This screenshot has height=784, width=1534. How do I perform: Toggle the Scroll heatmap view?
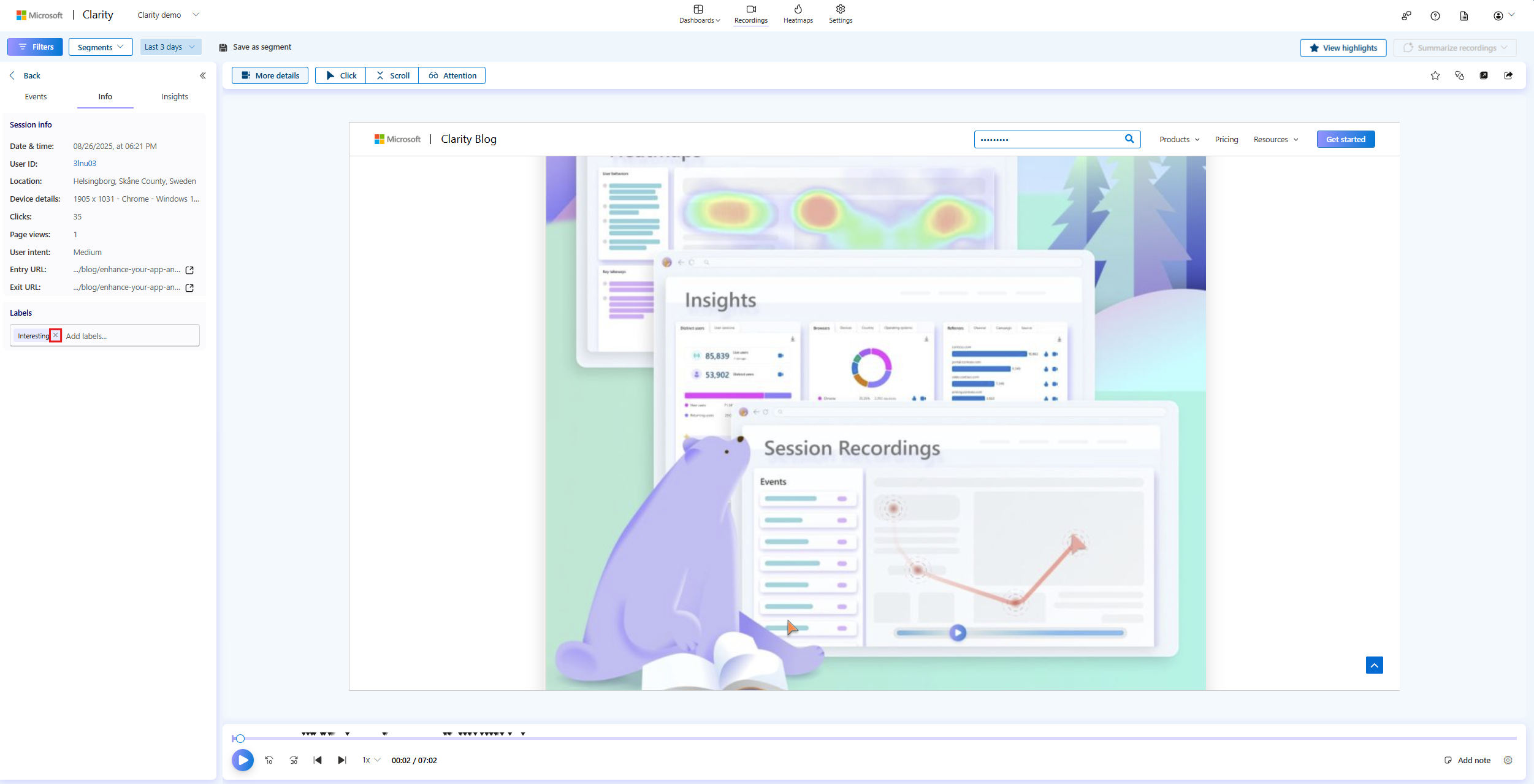392,75
